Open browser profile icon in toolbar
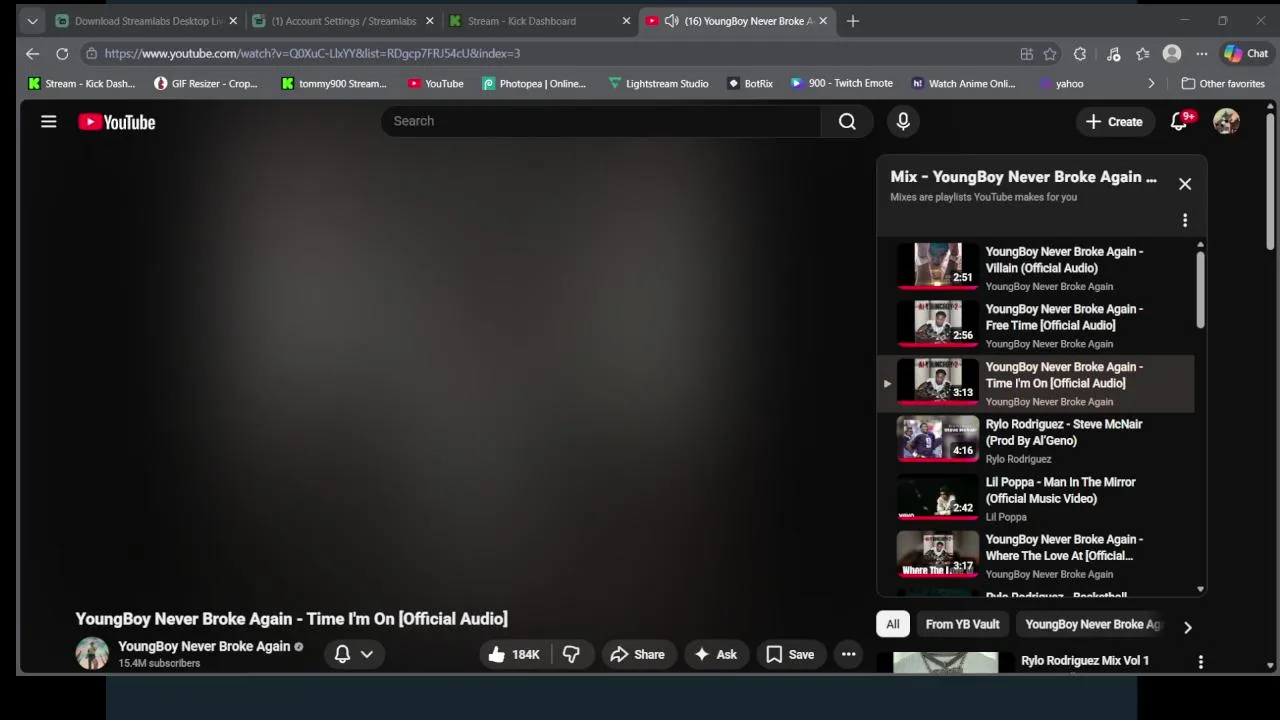This screenshot has width=1280, height=720. point(1172,54)
